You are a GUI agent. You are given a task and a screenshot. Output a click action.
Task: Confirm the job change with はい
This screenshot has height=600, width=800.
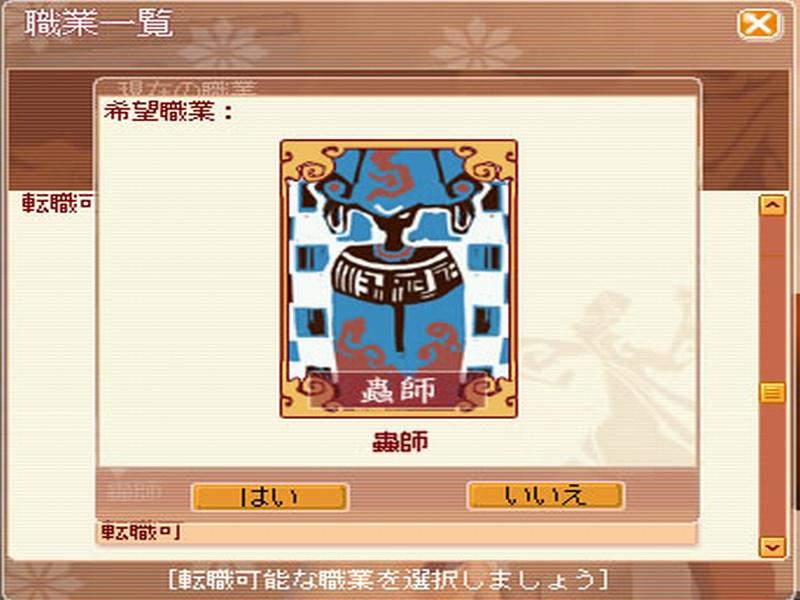[x=270, y=496]
